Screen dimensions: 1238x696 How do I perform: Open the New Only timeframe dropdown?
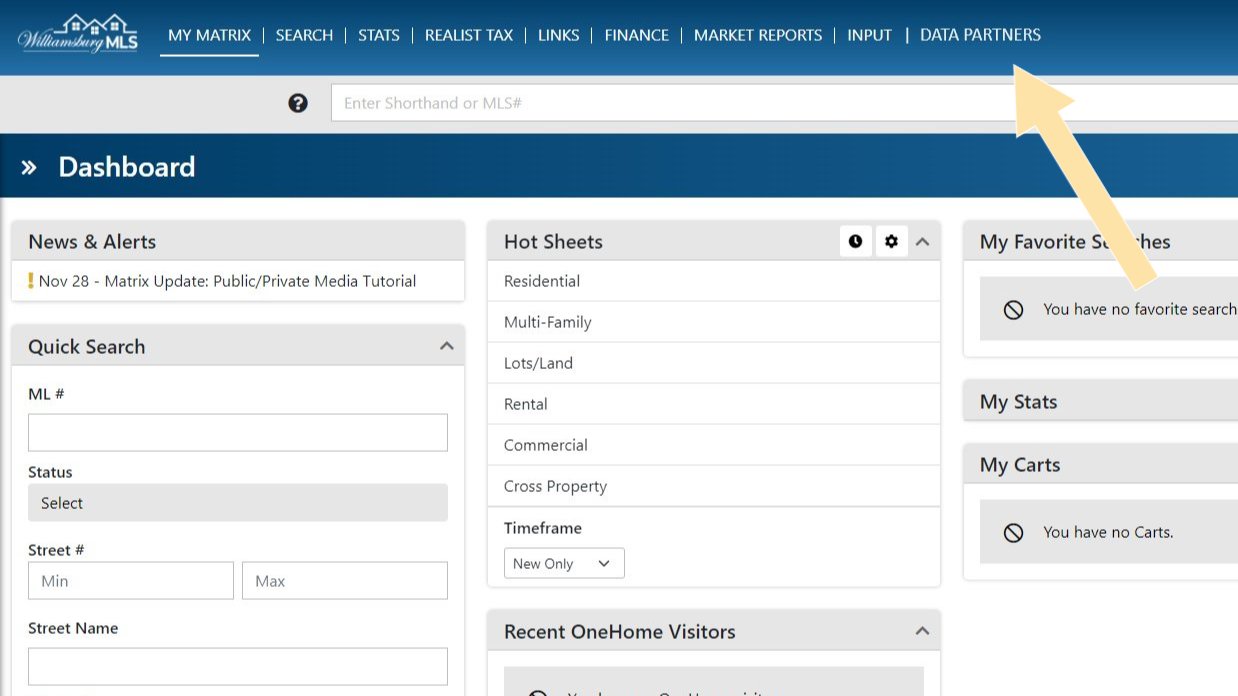coord(563,563)
